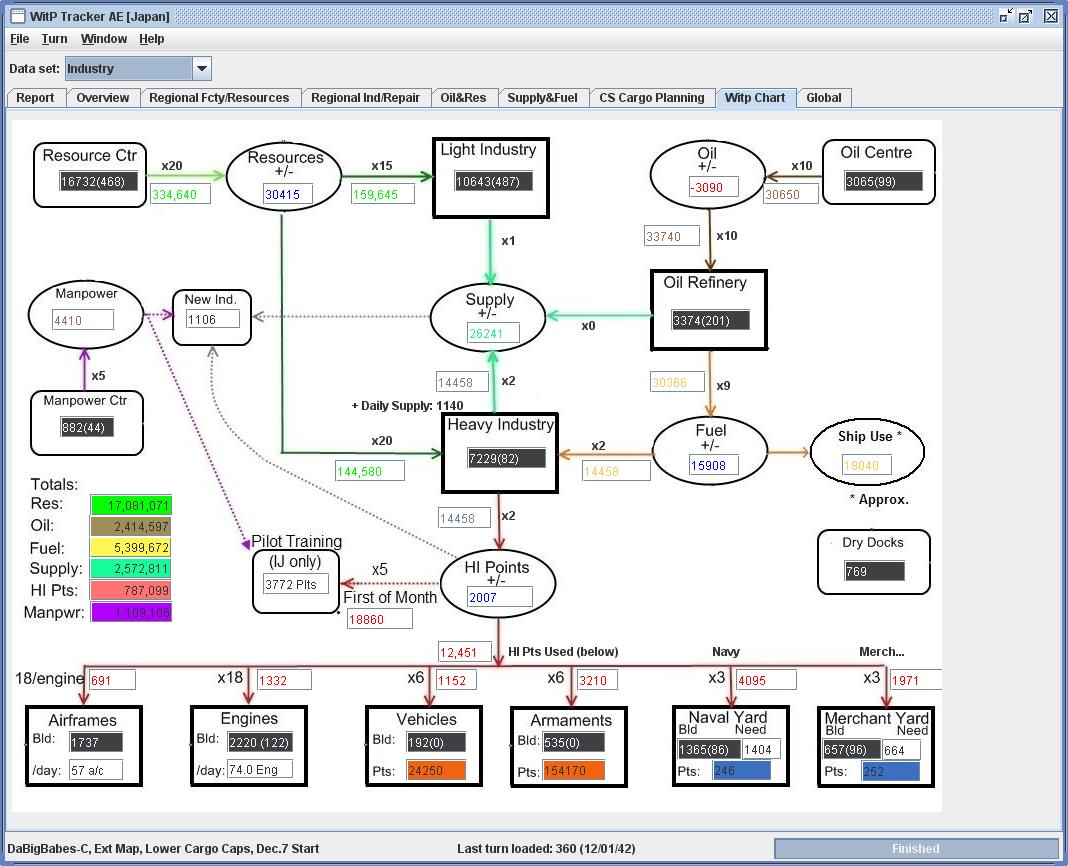Click the Supply +/- value field

click(x=493, y=333)
